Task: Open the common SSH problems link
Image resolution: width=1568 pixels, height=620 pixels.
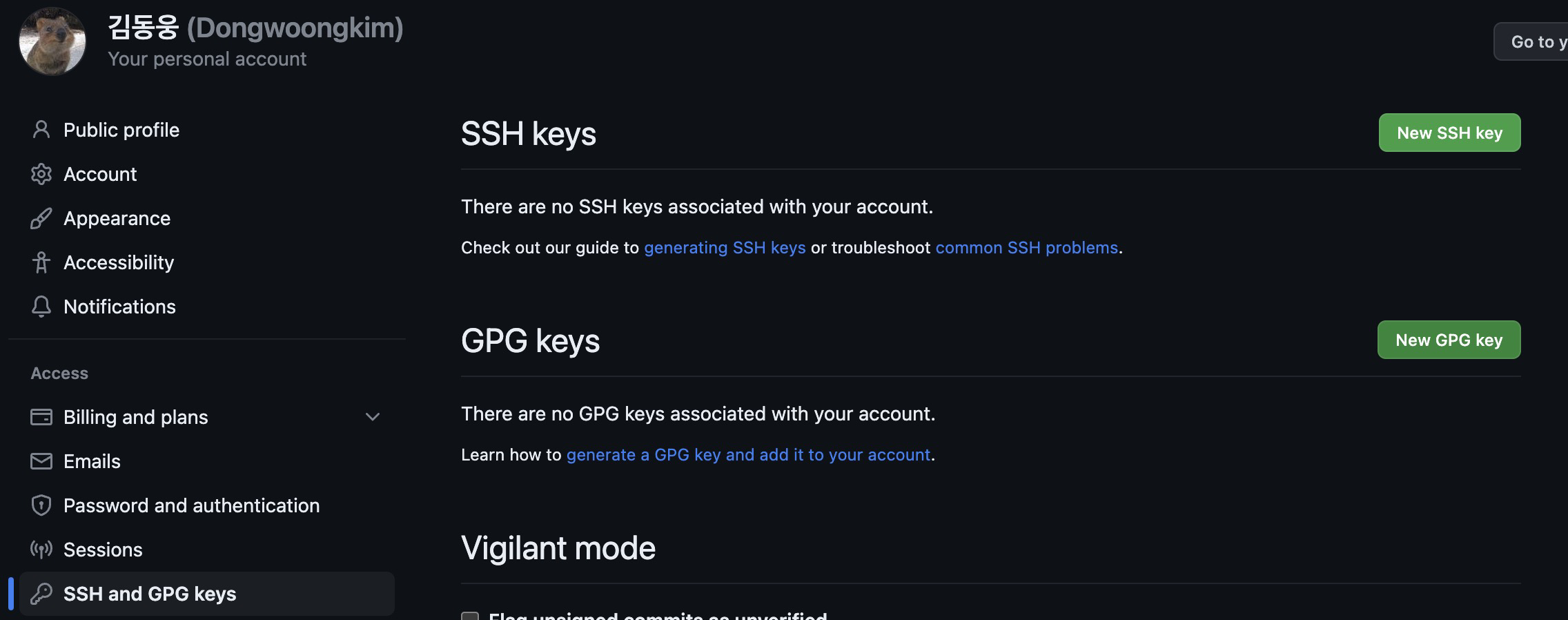Action: (1026, 248)
